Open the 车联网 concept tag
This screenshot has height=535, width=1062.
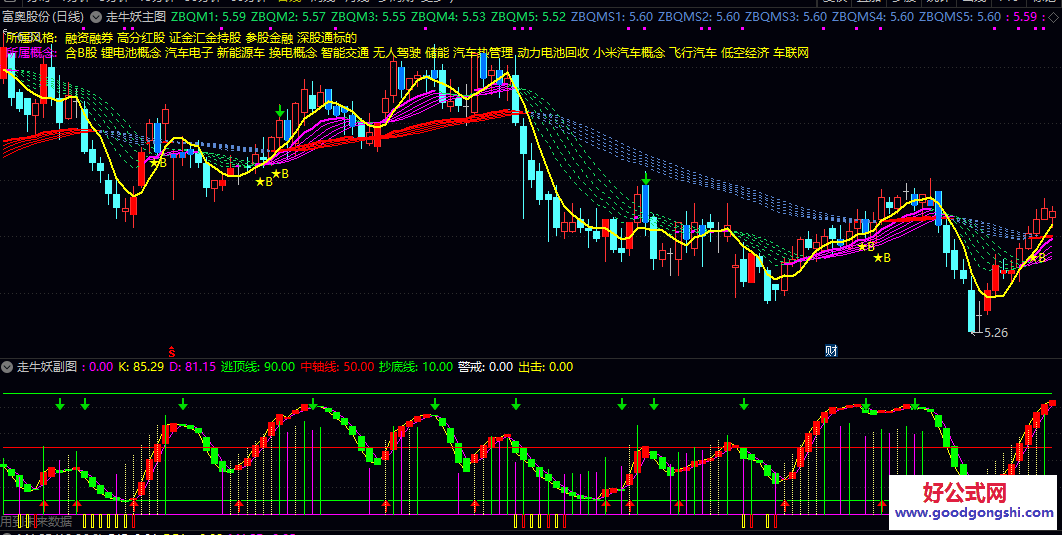791,53
